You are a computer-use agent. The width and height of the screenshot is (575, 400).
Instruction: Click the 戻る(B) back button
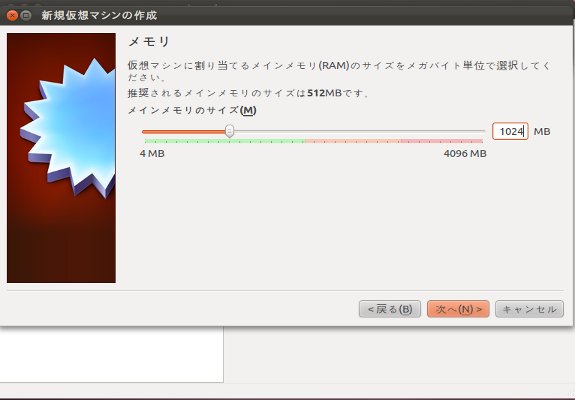pos(390,309)
